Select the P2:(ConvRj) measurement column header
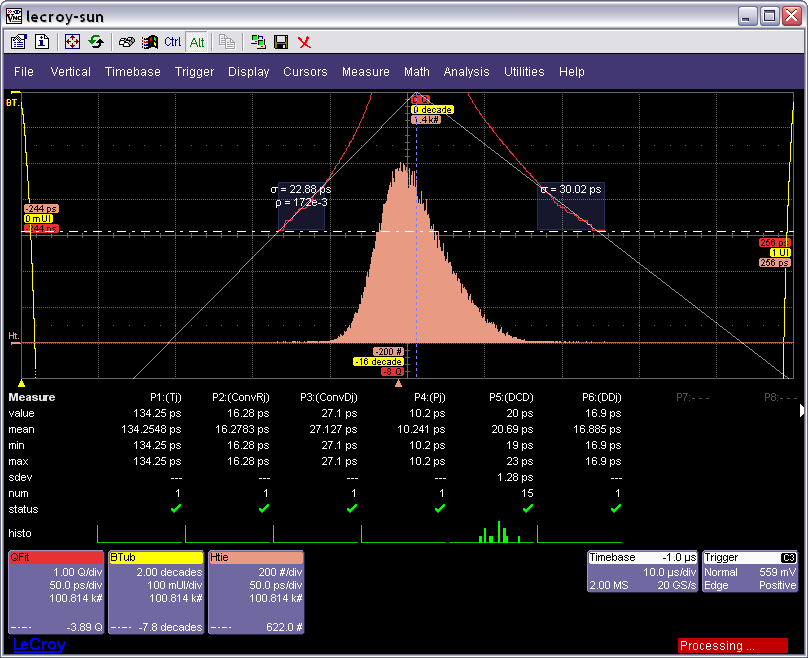 241,397
